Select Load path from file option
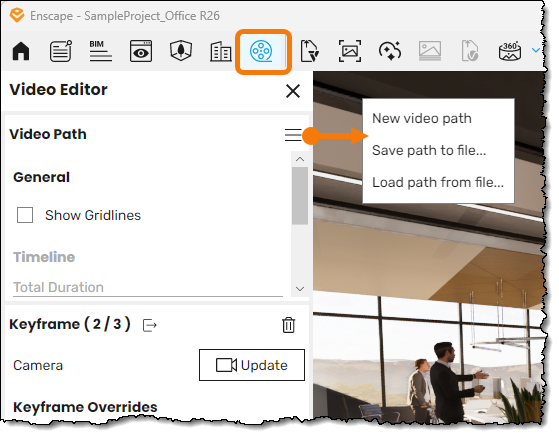This screenshot has width=559, height=436. (x=438, y=182)
